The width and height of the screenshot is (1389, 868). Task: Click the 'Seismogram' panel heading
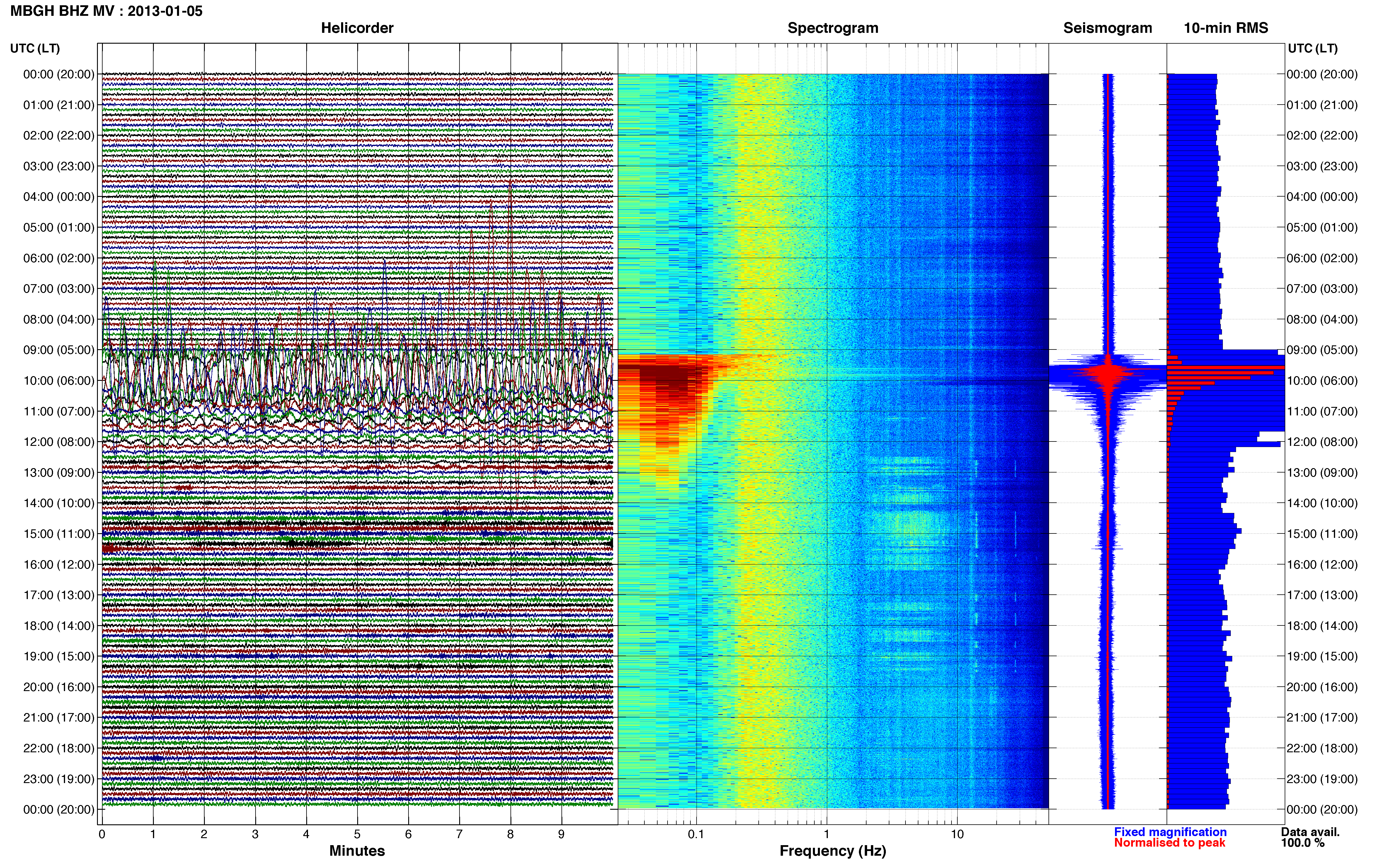(1107, 28)
